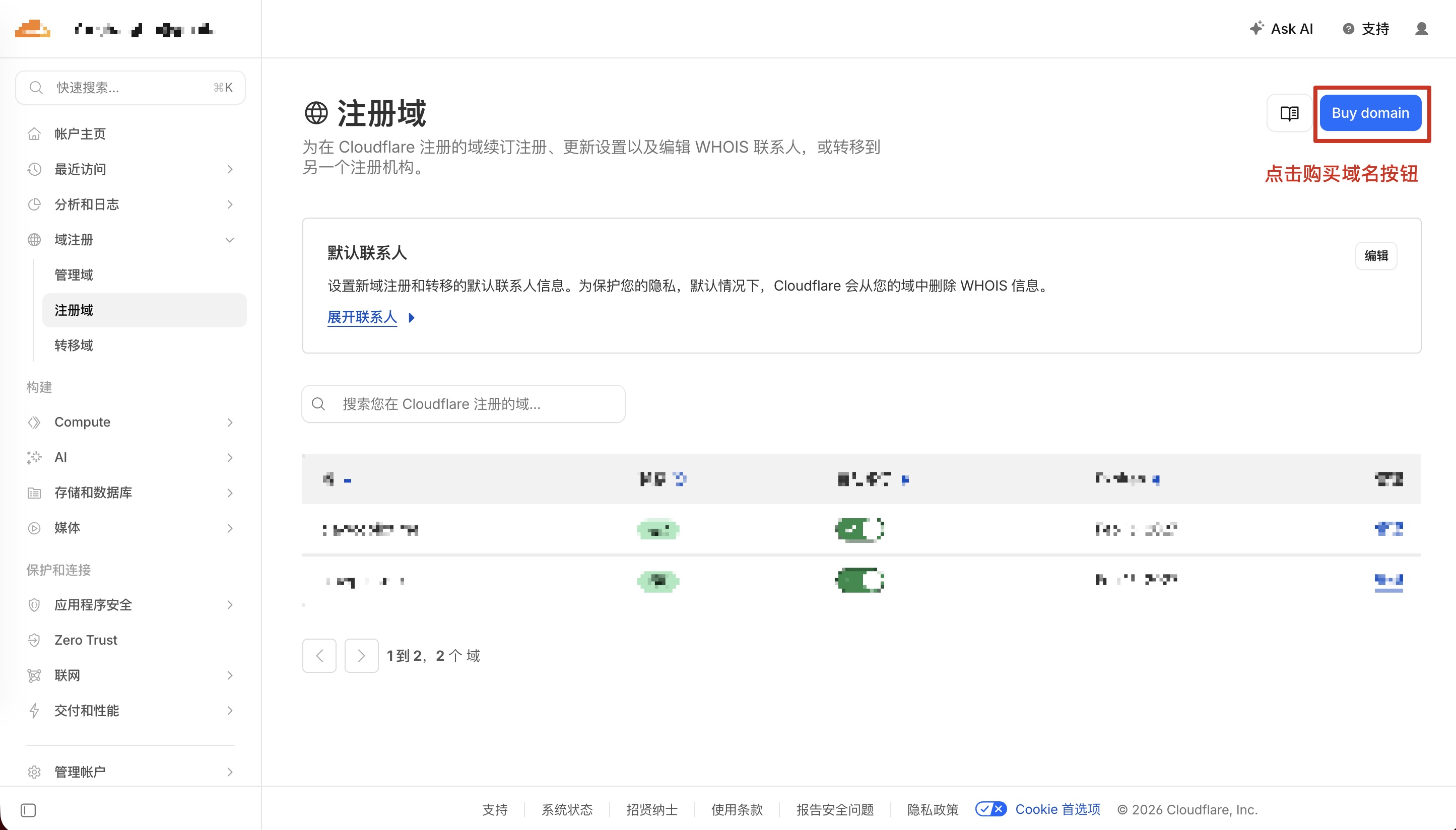This screenshot has width=1456, height=830.
Task: Click the domain search input field
Action: (463, 403)
